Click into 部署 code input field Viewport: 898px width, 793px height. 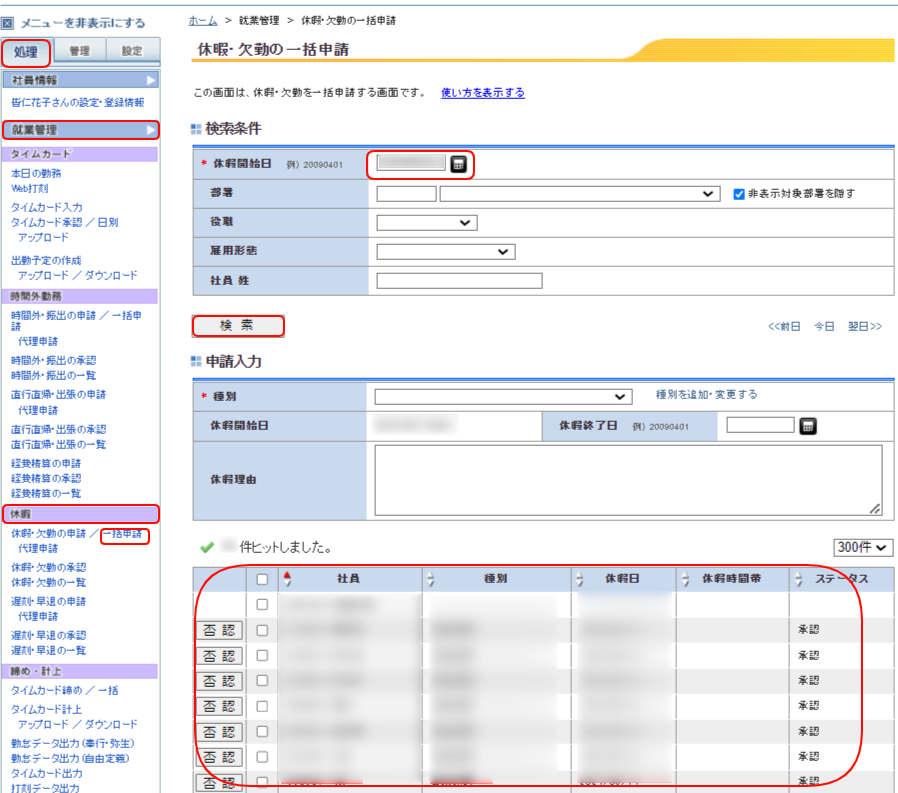click(x=406, y=194)
